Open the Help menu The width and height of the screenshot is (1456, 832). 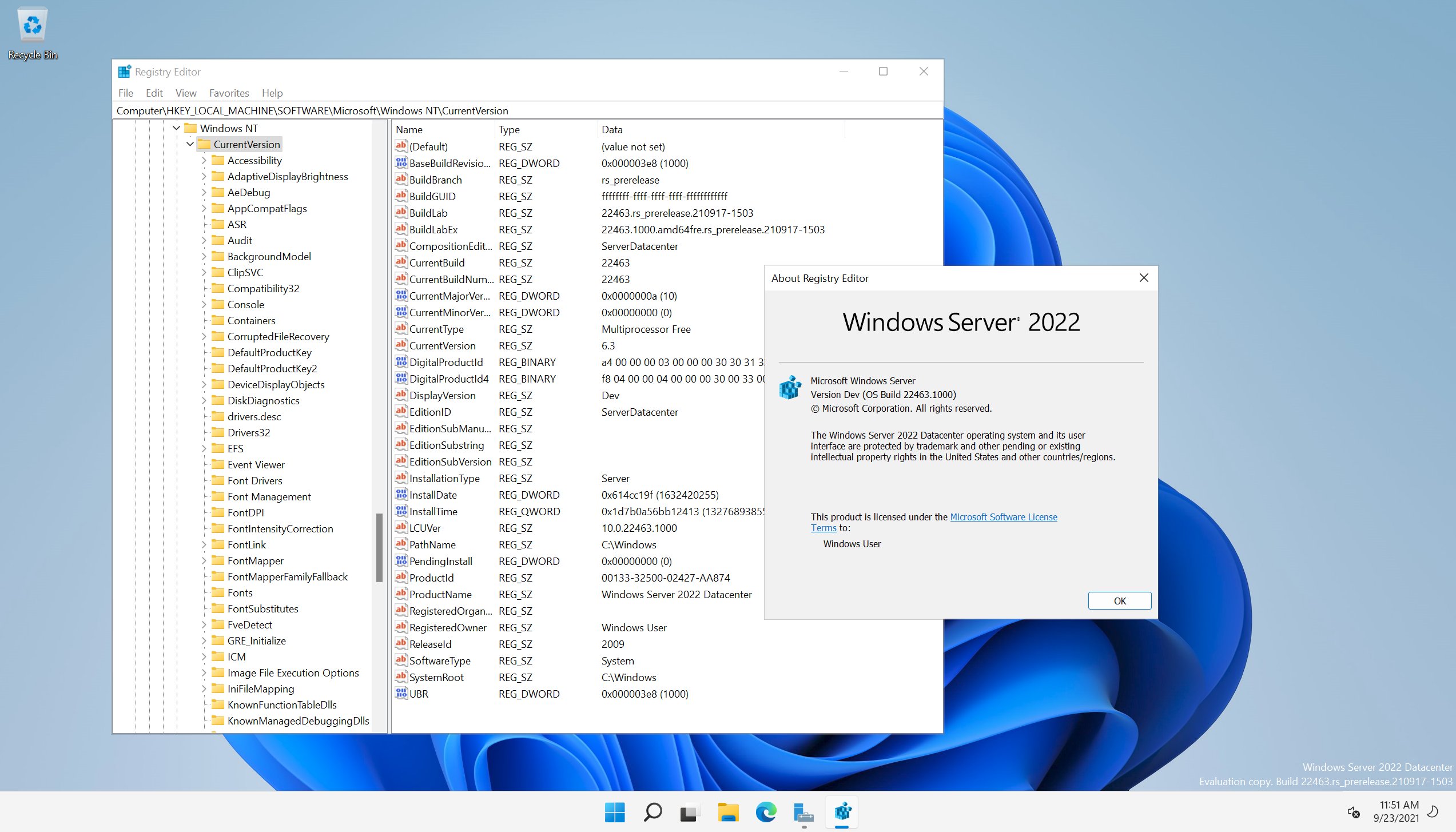pos(272,93)
